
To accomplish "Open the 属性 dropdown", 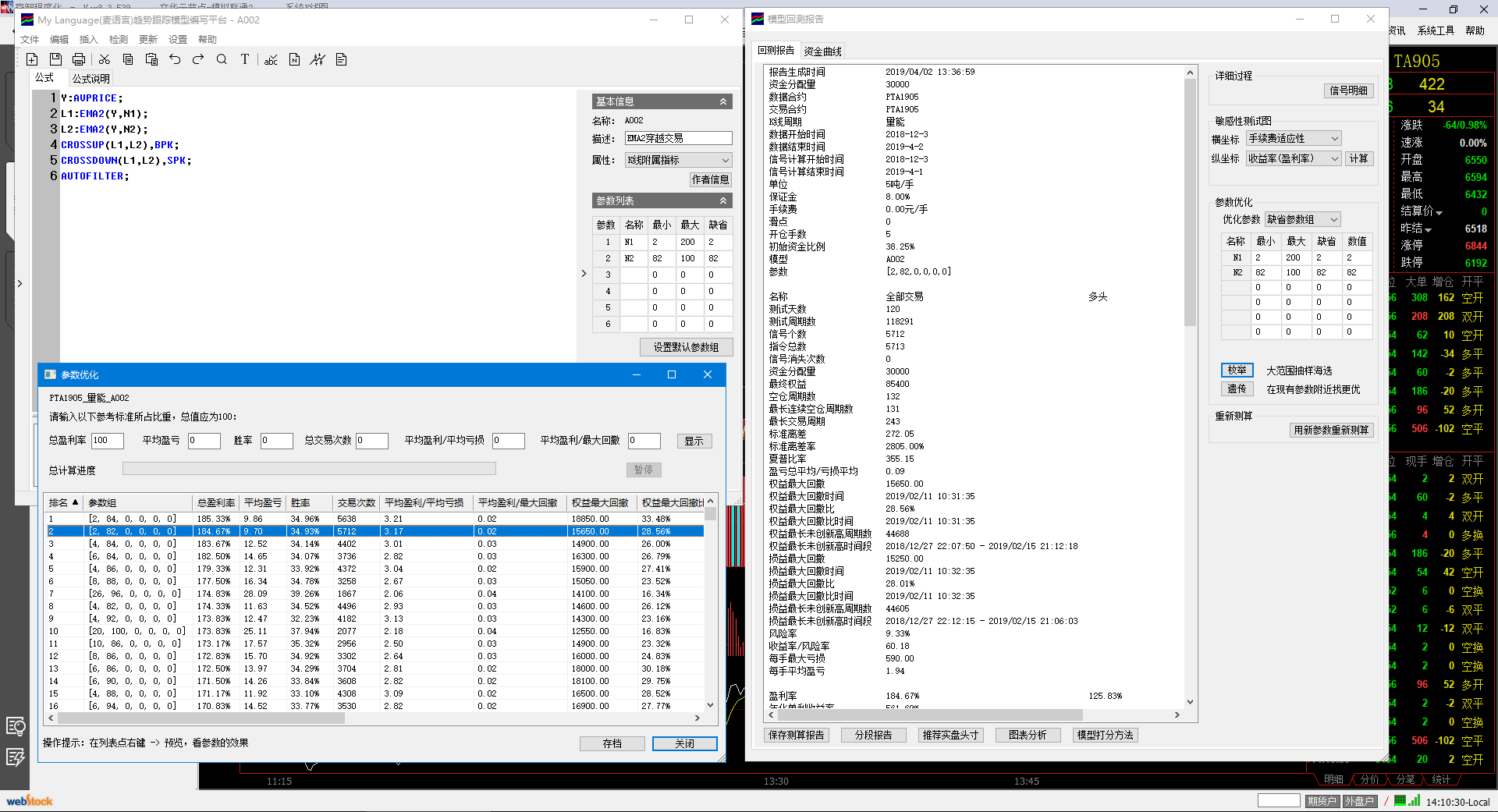I will tap(725, 160).
